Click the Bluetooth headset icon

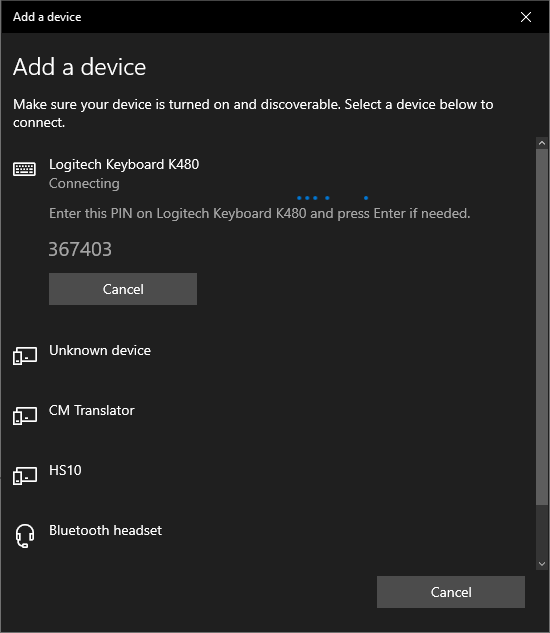[25, 536]
